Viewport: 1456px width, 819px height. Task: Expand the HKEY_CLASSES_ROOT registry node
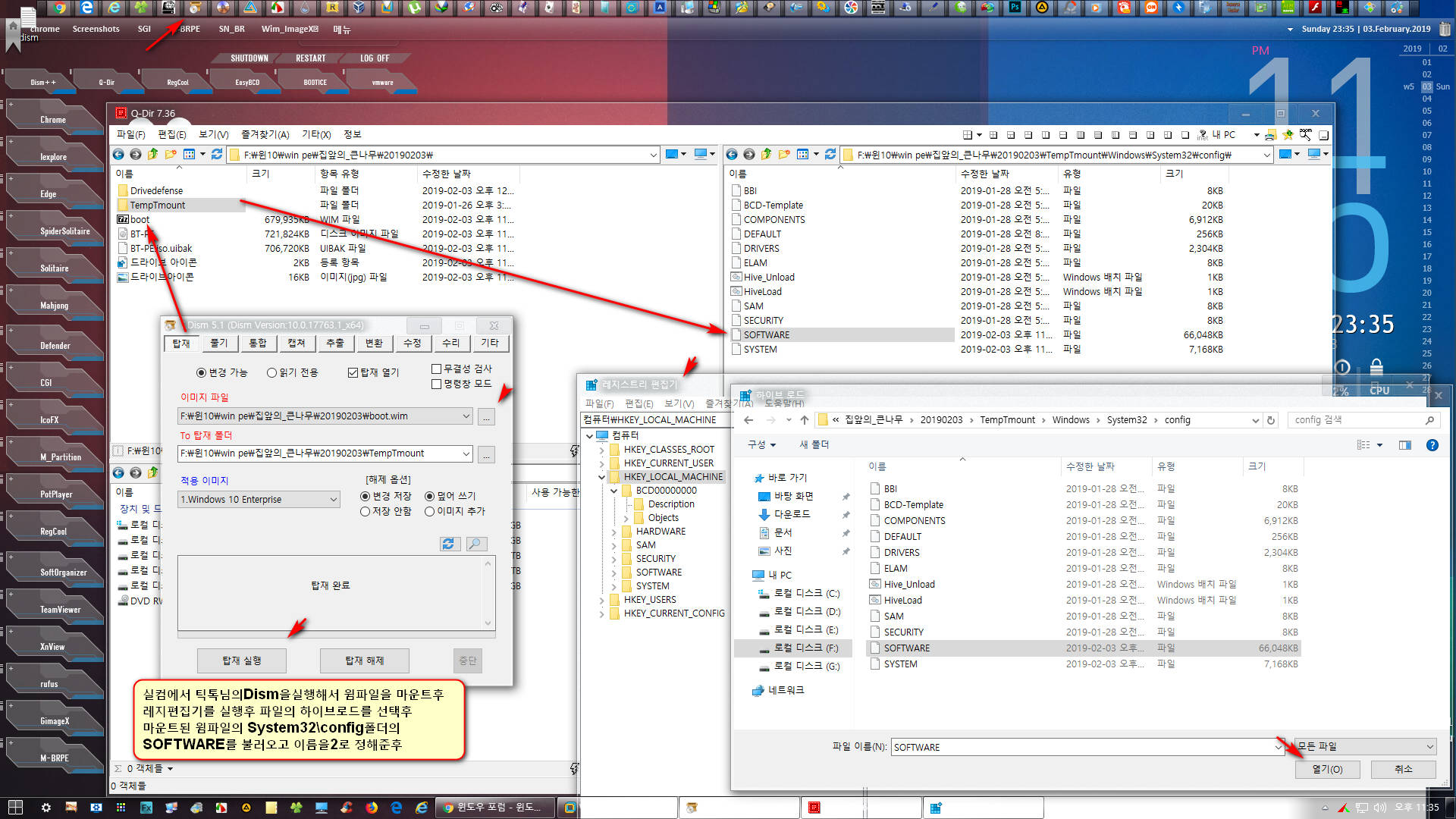pos(602,450)
